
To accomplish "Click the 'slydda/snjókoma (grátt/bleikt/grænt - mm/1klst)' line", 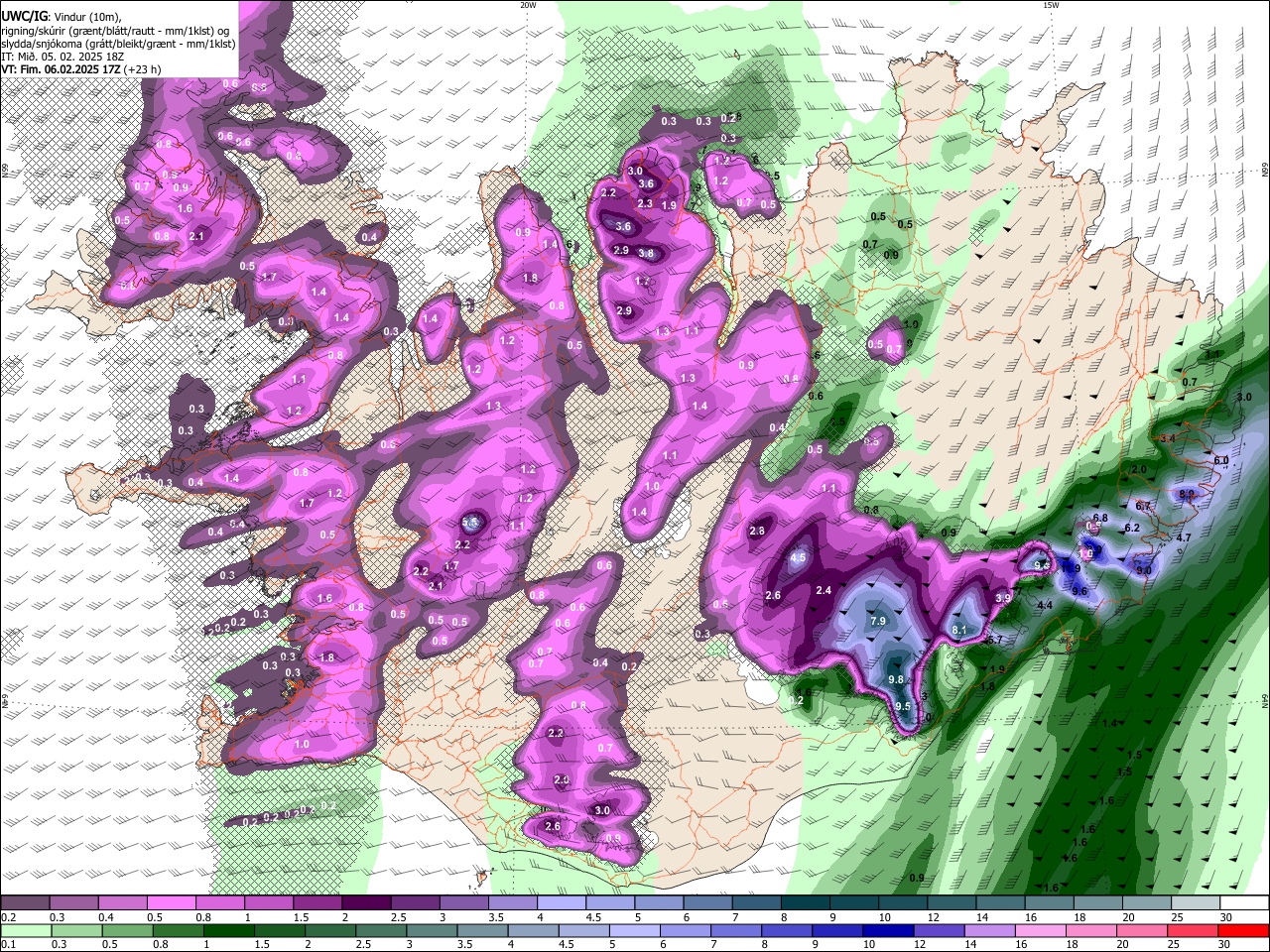I will click(x=118, y=44).
